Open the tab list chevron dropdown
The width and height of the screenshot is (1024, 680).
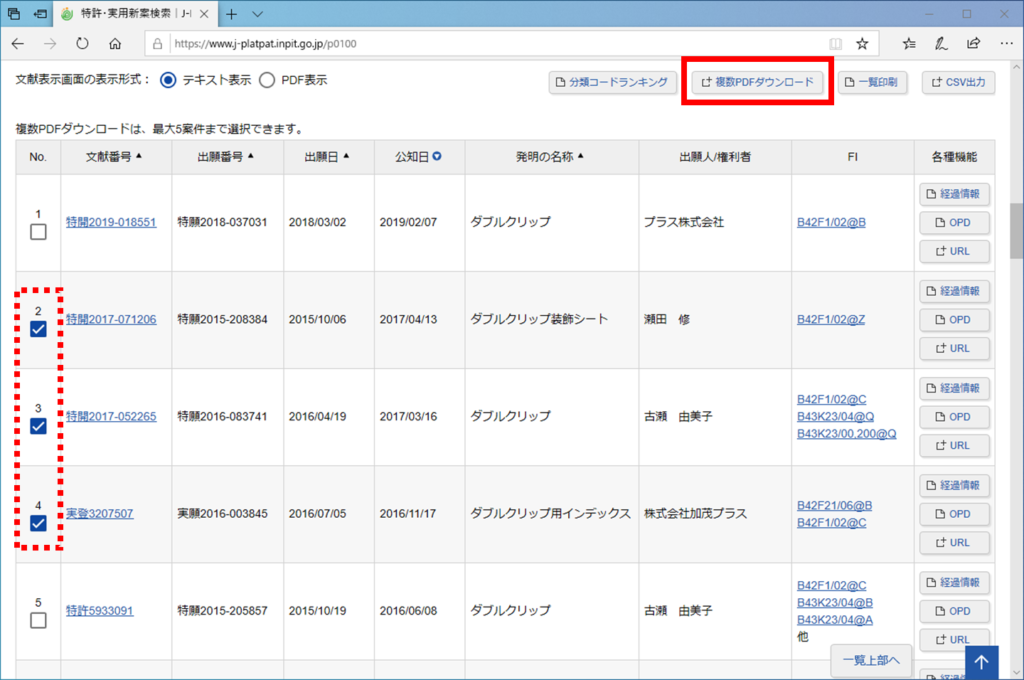coord(257,14)
